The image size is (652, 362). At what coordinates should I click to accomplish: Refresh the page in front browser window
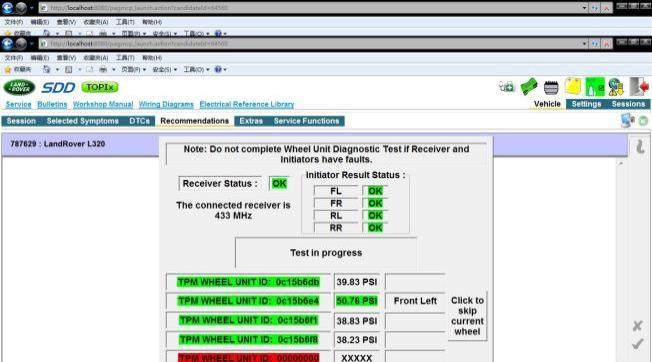click(595, 44)
